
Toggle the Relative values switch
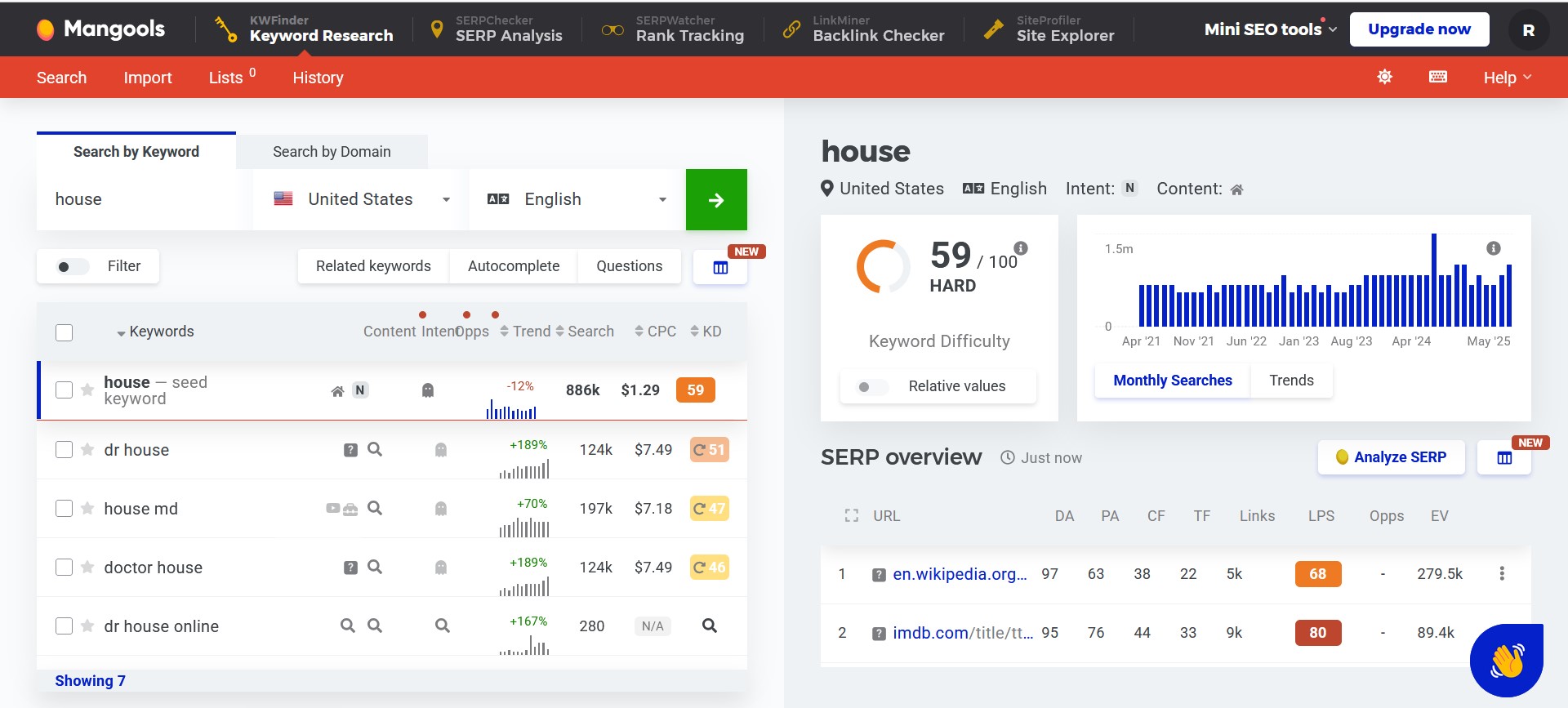tap(871, 387)
